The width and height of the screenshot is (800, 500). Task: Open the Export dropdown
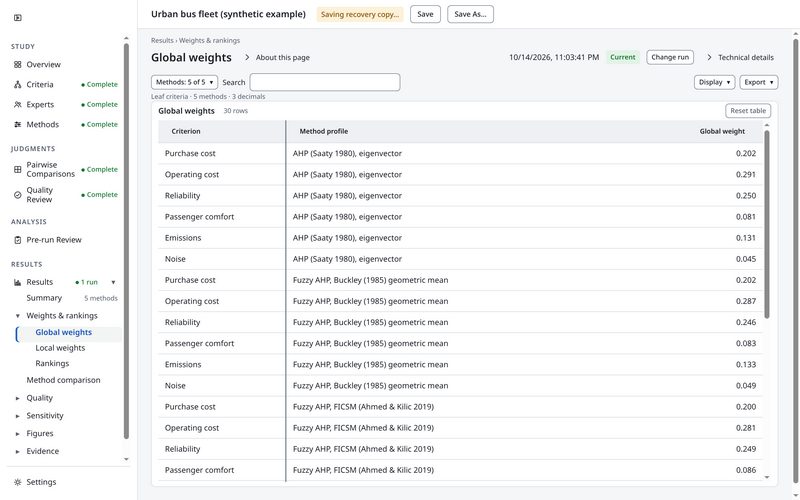point(759,82)
